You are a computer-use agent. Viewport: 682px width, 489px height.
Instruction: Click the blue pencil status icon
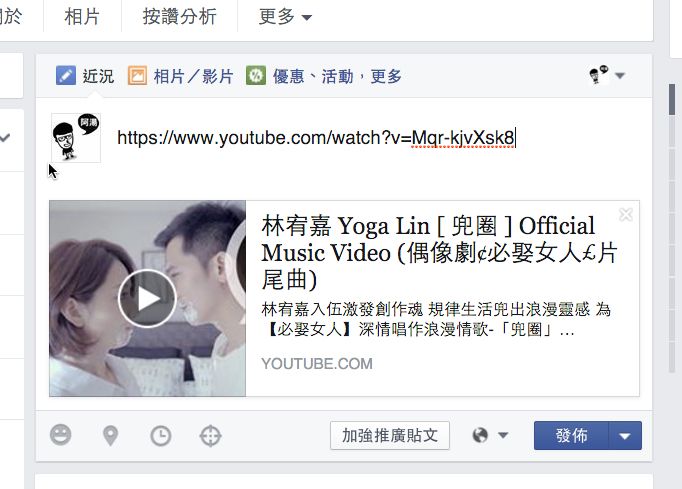(x=66, y=75)
